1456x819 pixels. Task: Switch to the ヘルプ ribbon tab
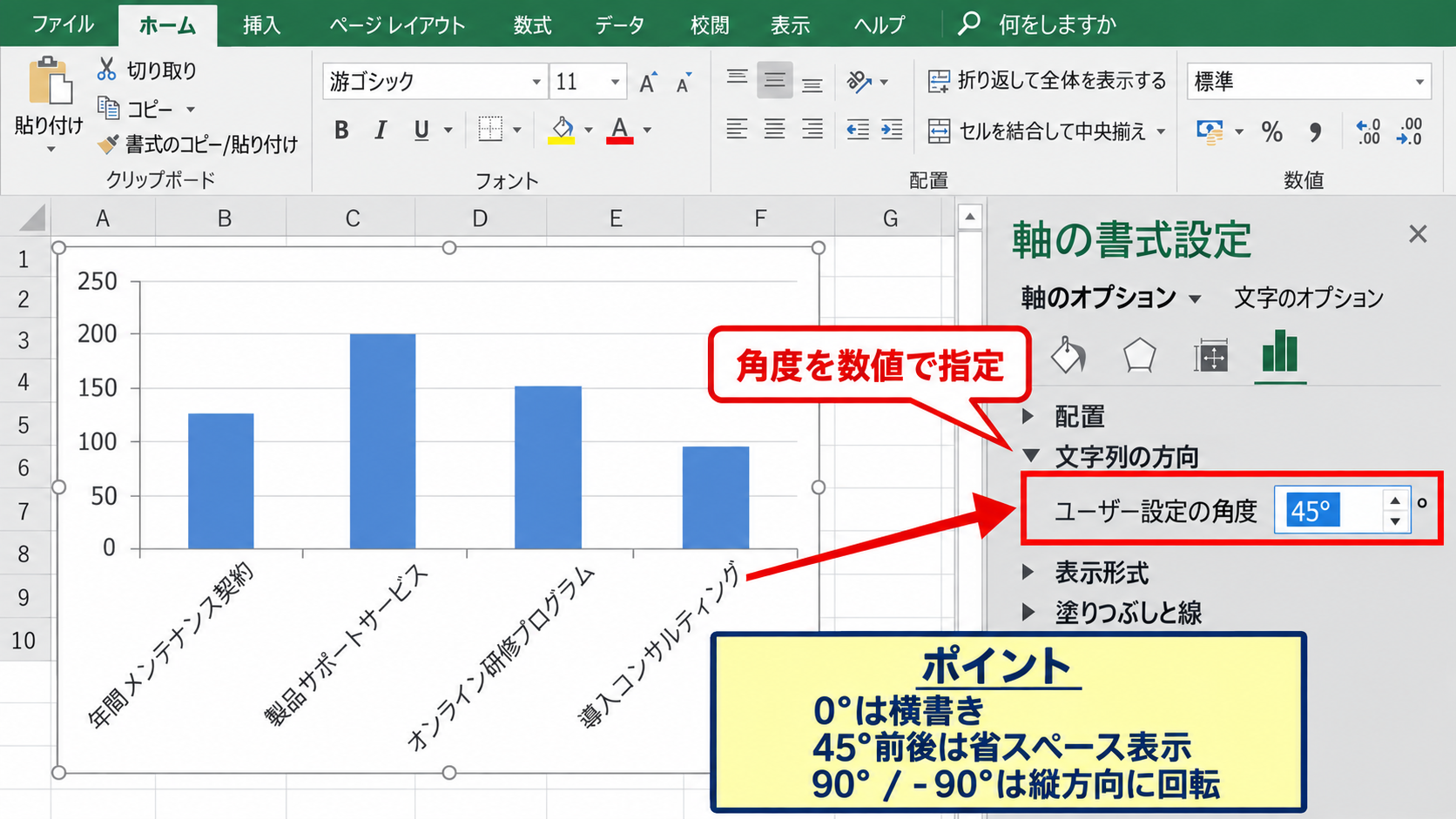click(879, 24)
